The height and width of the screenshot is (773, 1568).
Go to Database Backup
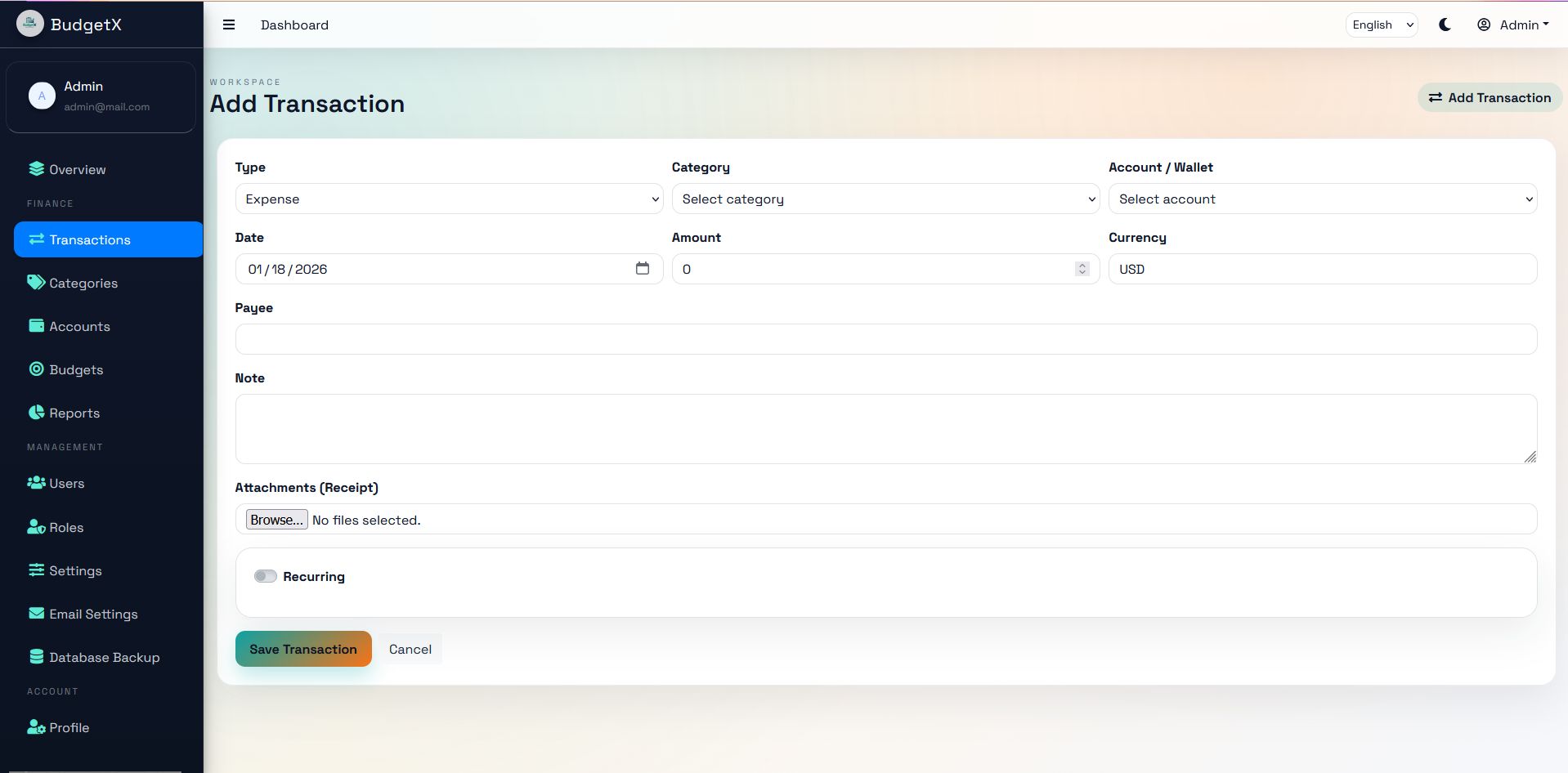(x=108, y=657)
